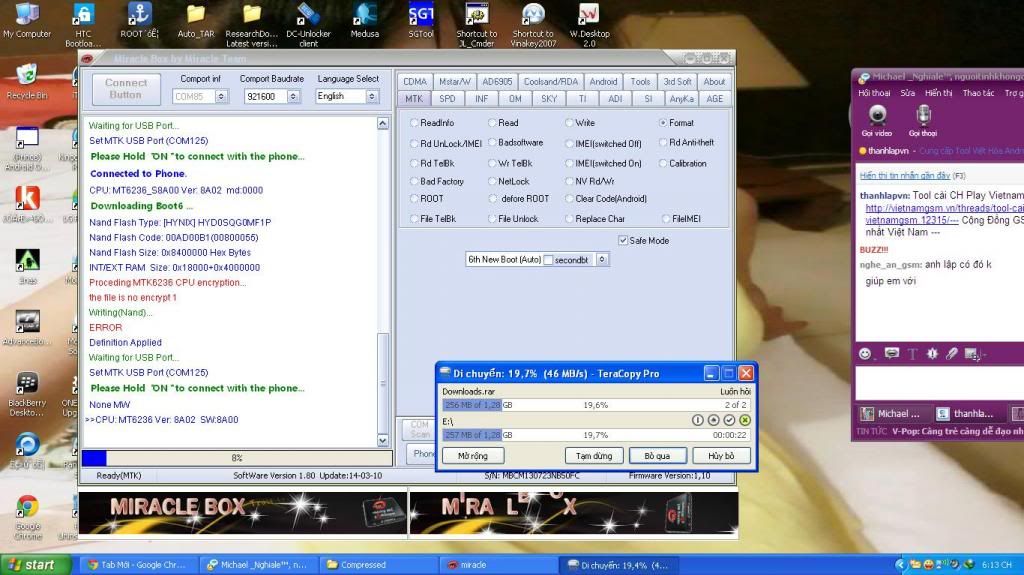1024x575 pixels.
Task: Click the Connect Button
Action: [x=126, y=89]
